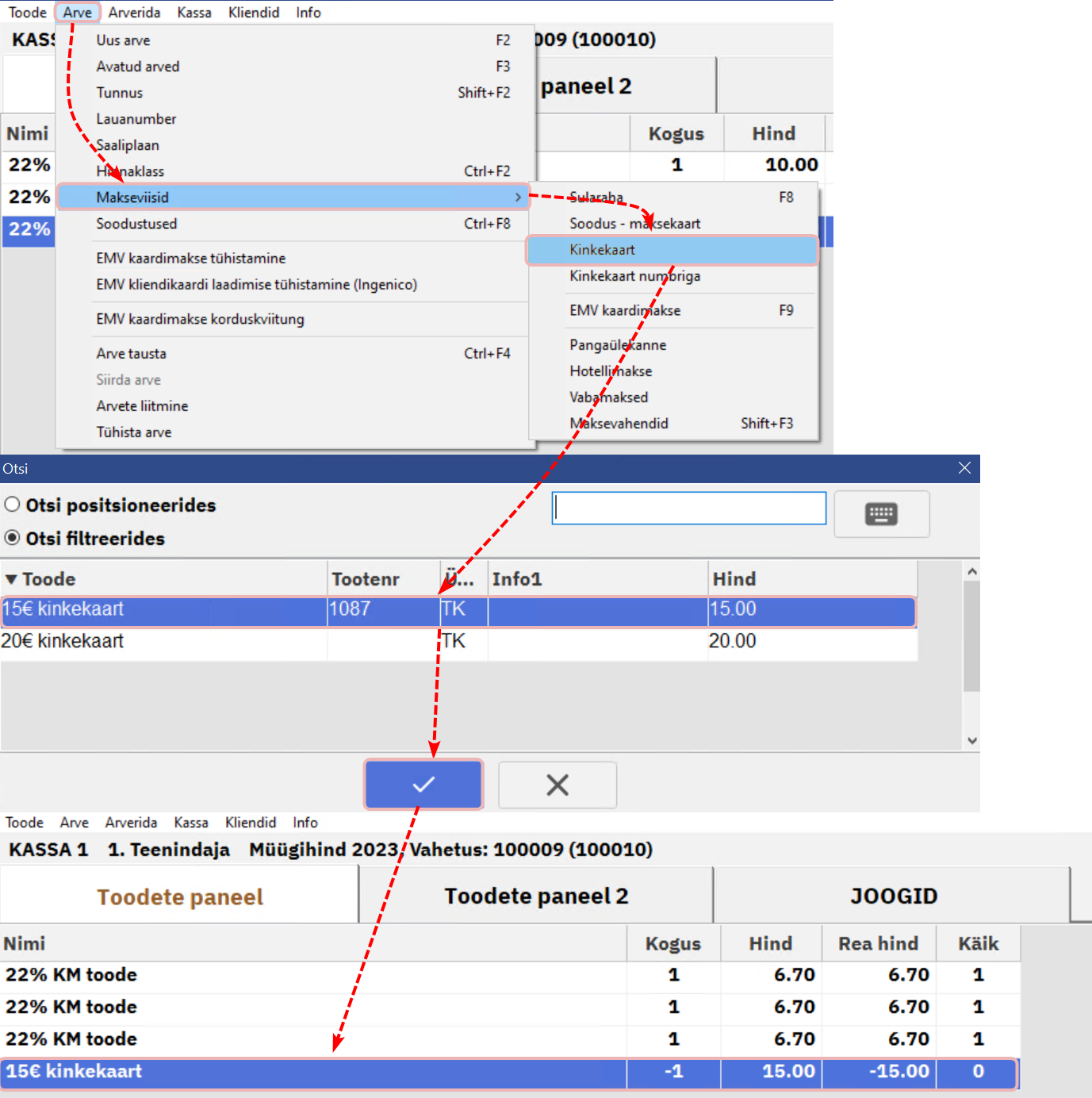Expand the Makseviisid submenu arrow

(x=518, y=197)
